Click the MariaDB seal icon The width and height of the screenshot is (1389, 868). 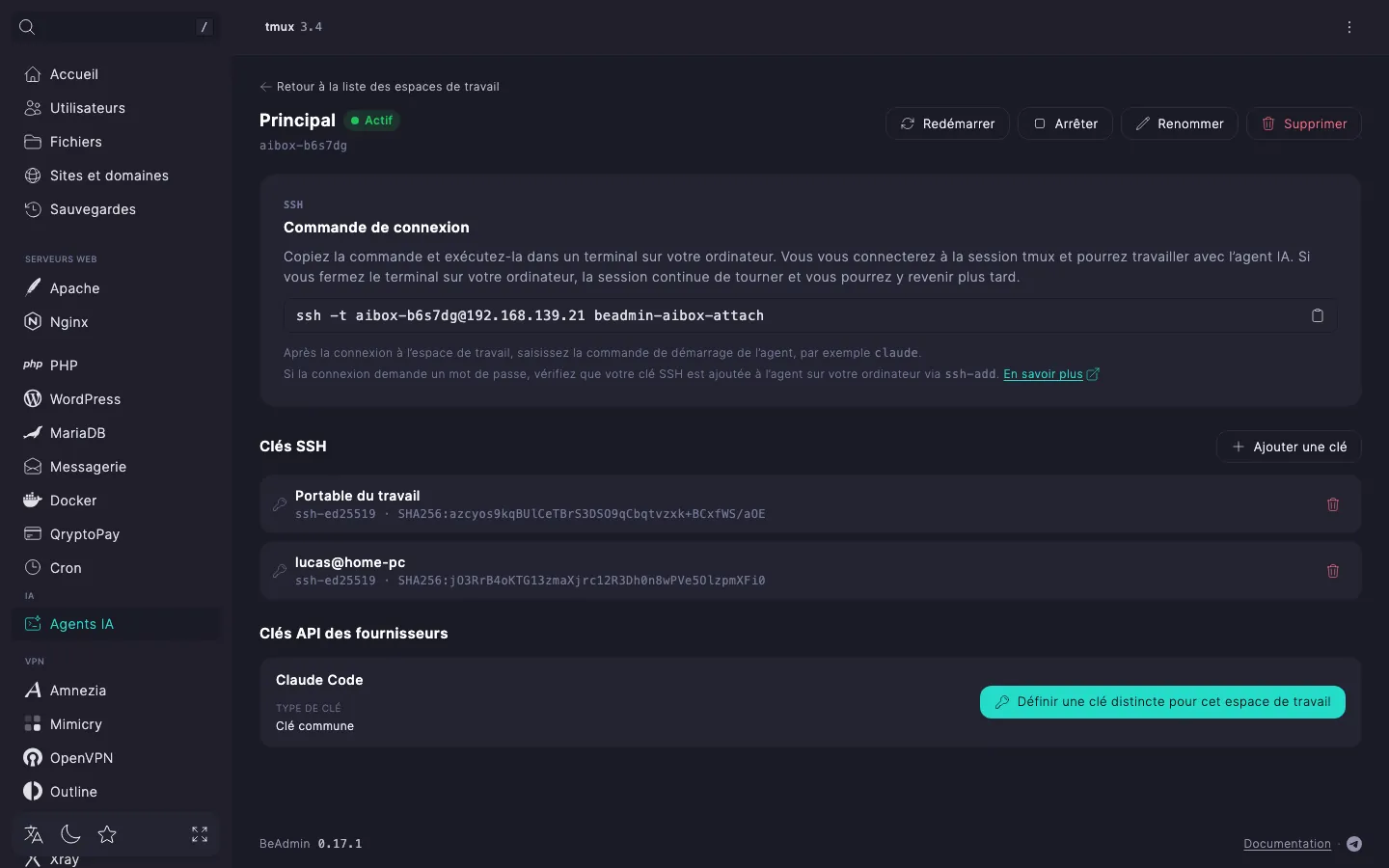click(33, 432)
